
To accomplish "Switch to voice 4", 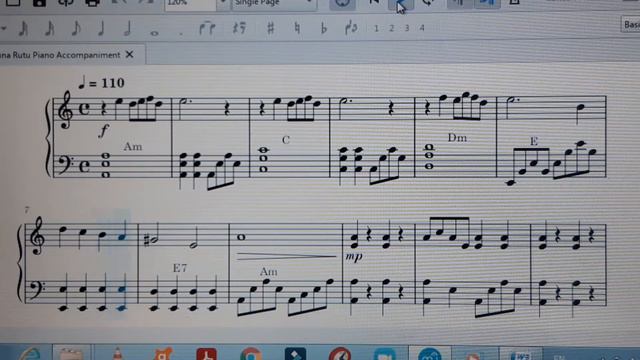I will click(422, 28).
